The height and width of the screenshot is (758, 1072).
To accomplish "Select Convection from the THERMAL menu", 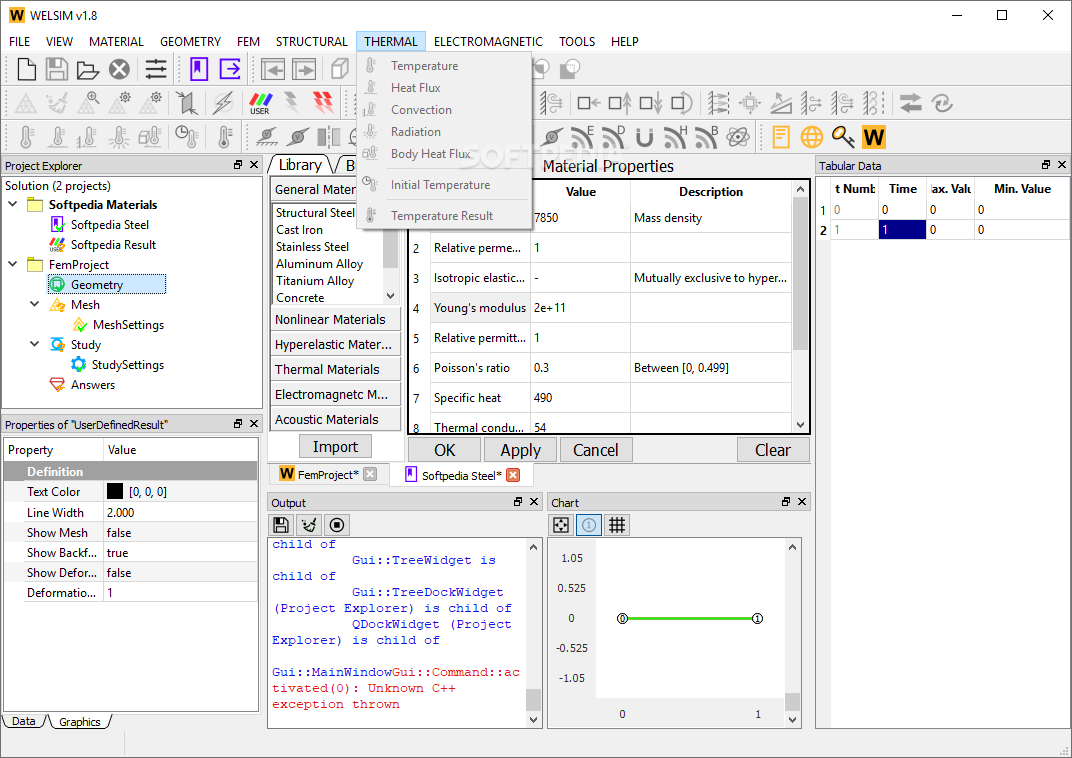I will pyautogui.click(x=421, y=109).
